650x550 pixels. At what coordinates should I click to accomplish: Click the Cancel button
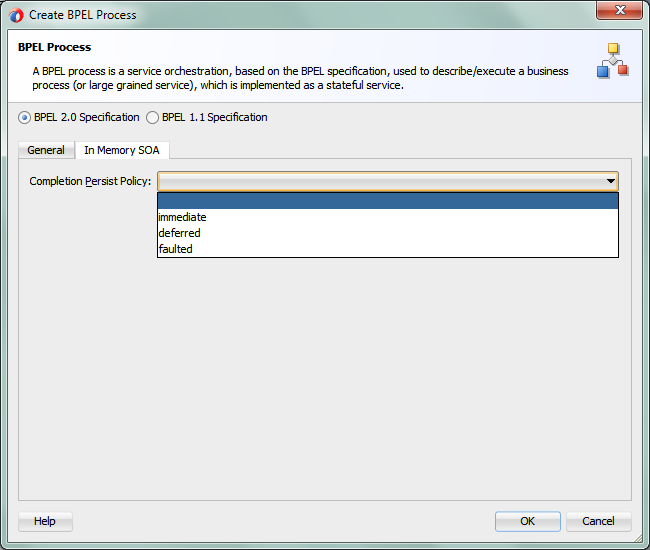click(x=599, y=521)
